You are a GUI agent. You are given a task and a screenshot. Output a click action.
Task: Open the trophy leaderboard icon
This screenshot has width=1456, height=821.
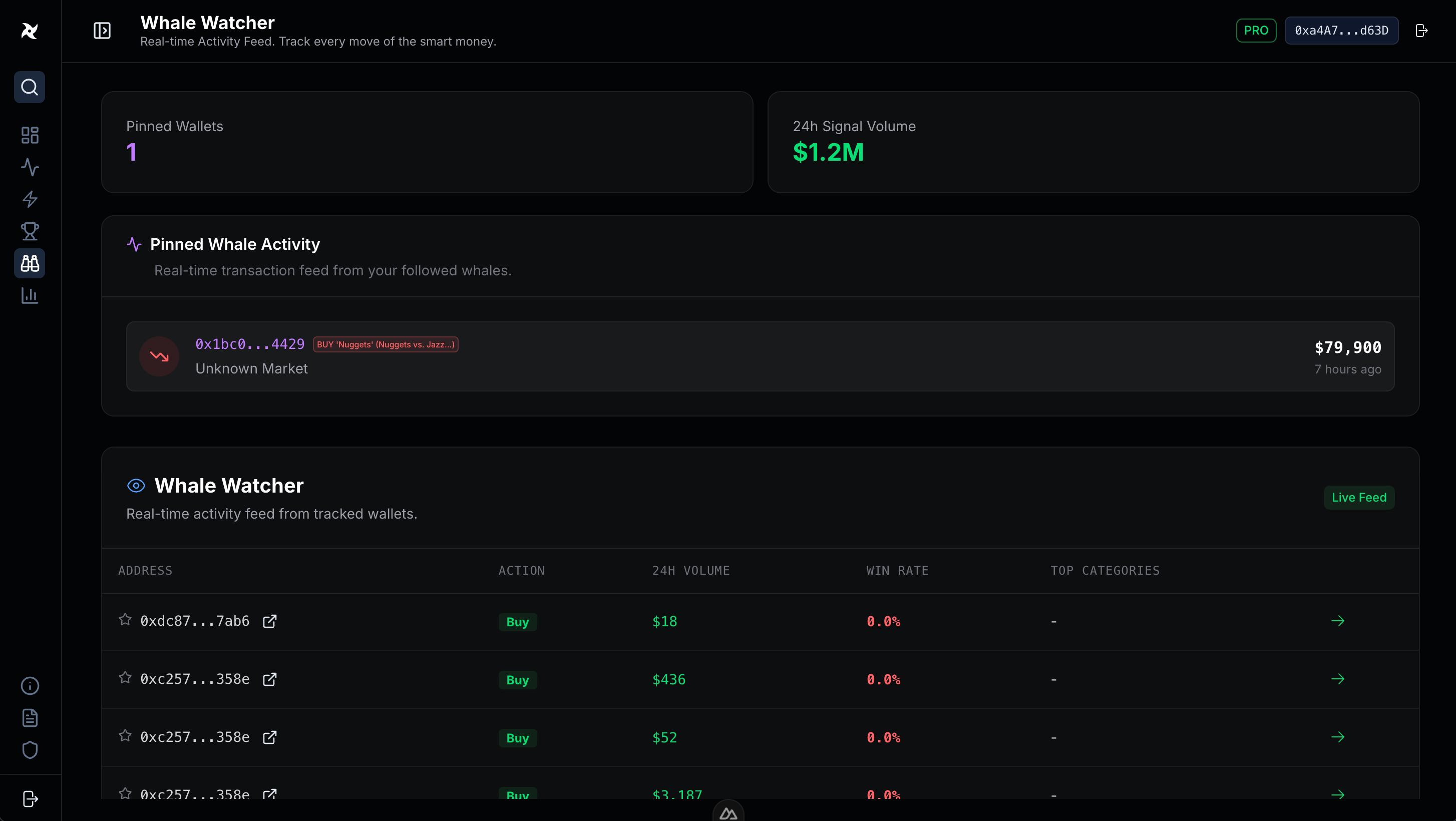click(x=30, y=231)
